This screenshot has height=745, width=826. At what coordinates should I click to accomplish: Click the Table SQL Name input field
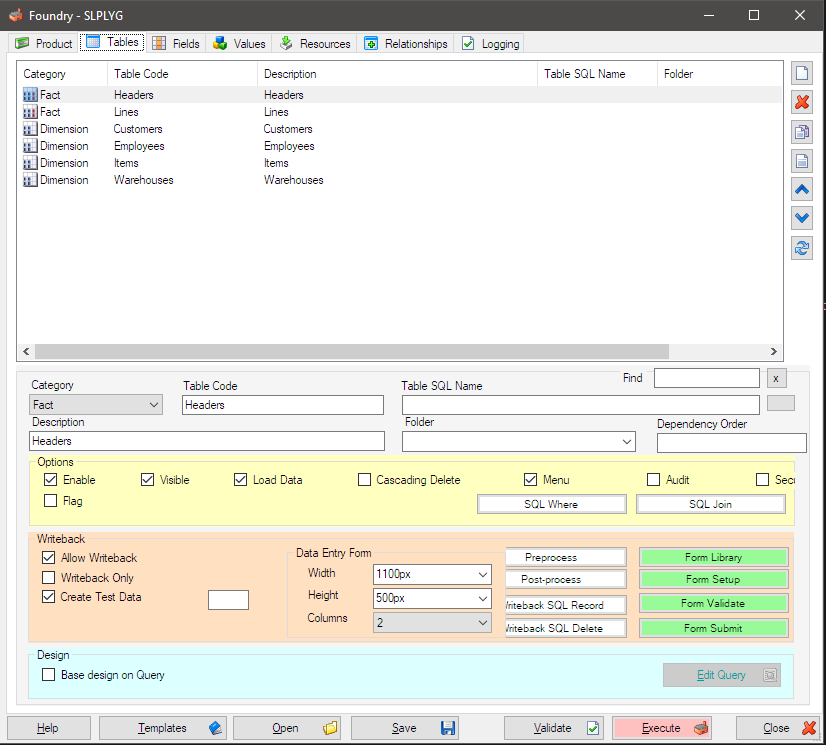click(x=581, y=405)
